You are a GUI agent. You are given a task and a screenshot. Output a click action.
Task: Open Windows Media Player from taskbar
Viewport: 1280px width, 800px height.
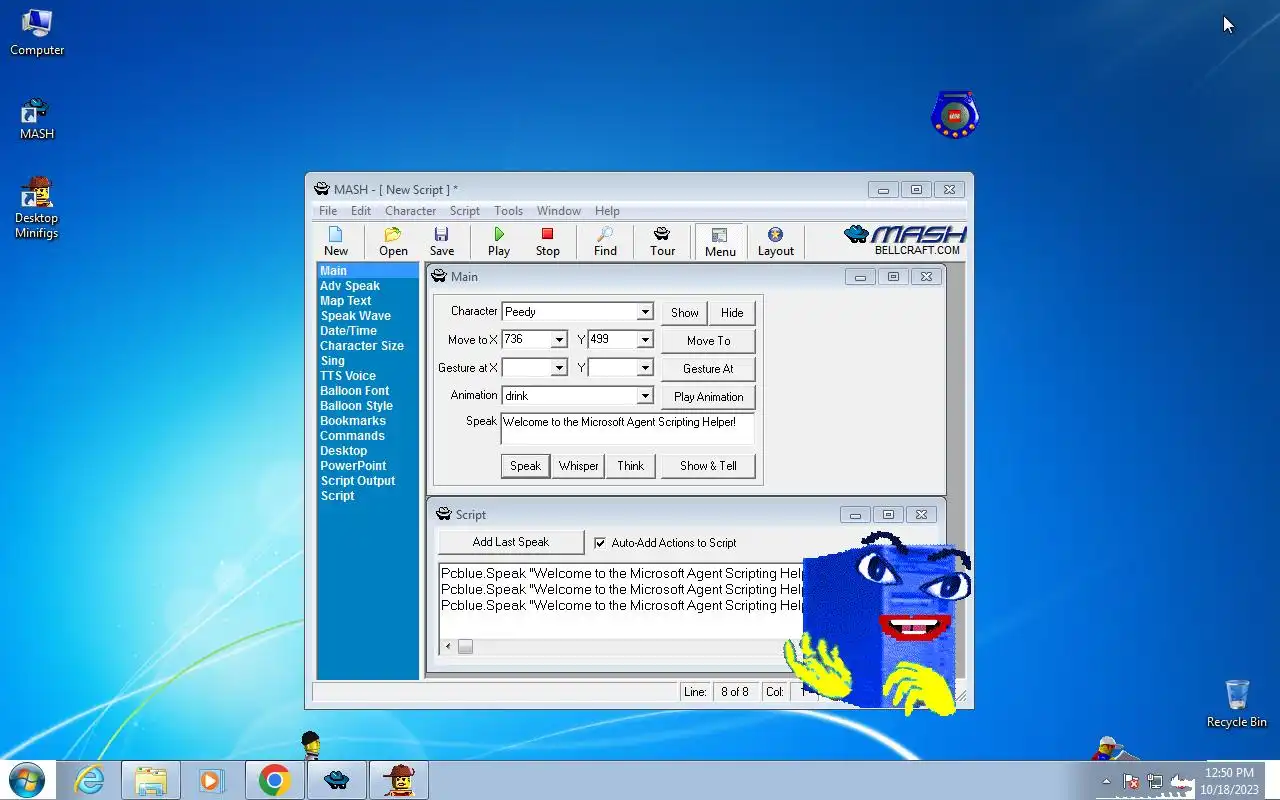212,780
